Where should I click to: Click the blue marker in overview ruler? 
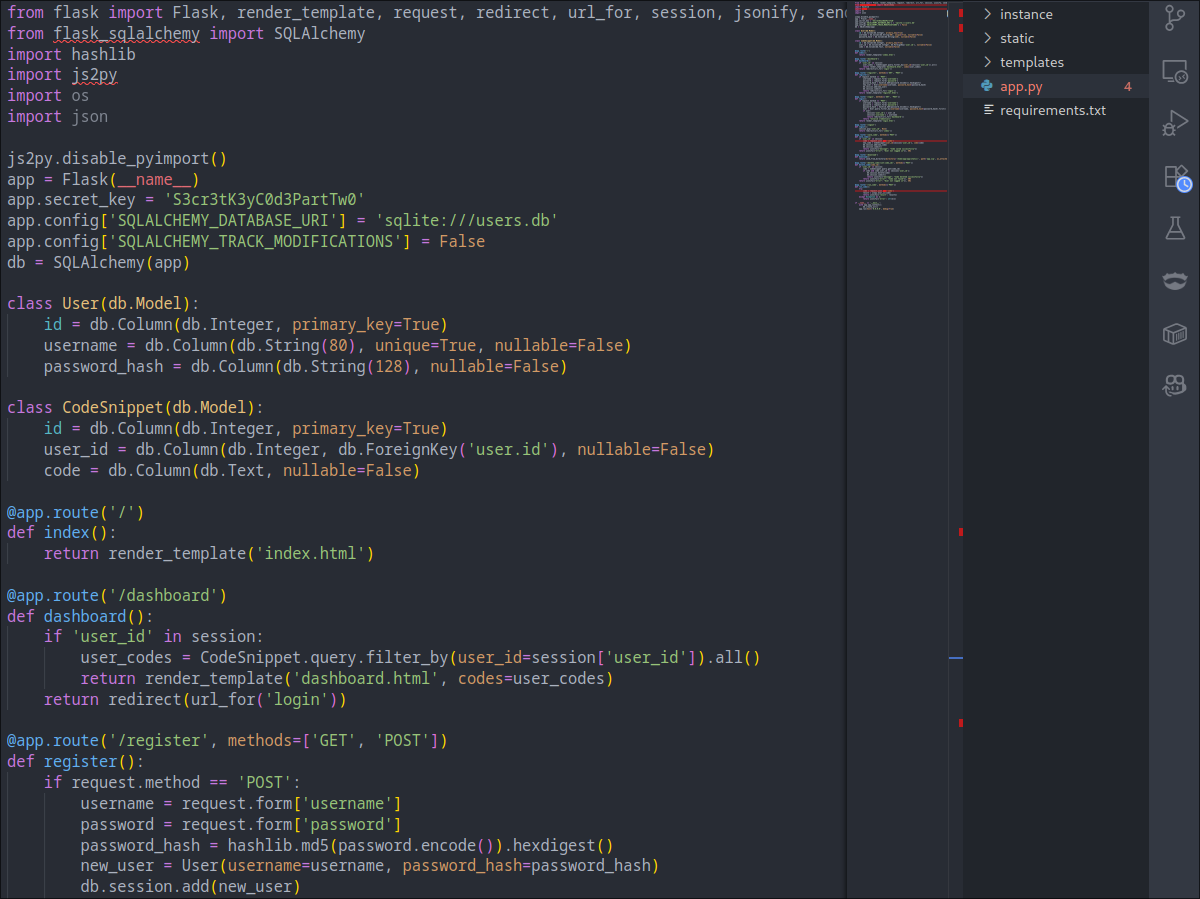coord(955,658)
